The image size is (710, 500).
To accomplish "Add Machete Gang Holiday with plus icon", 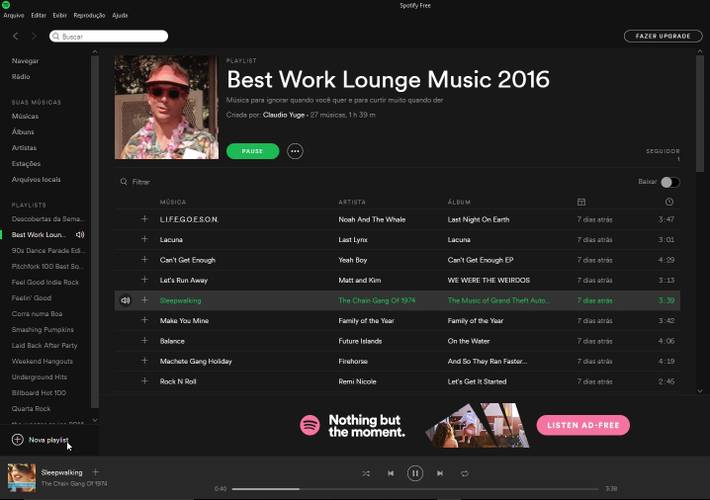I will point(144,361).
